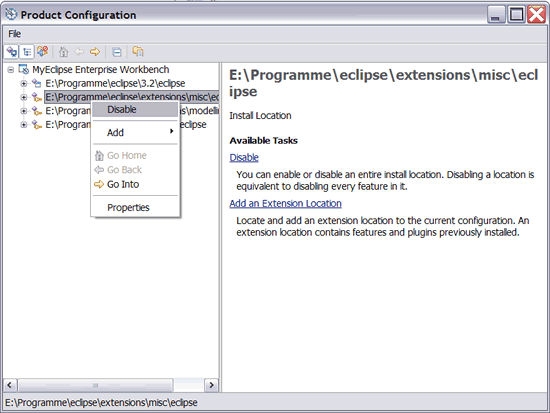Click the Go Back arrow toolbar icon
The width and height of the screenshot is (550, 413).
click(79, 52)
